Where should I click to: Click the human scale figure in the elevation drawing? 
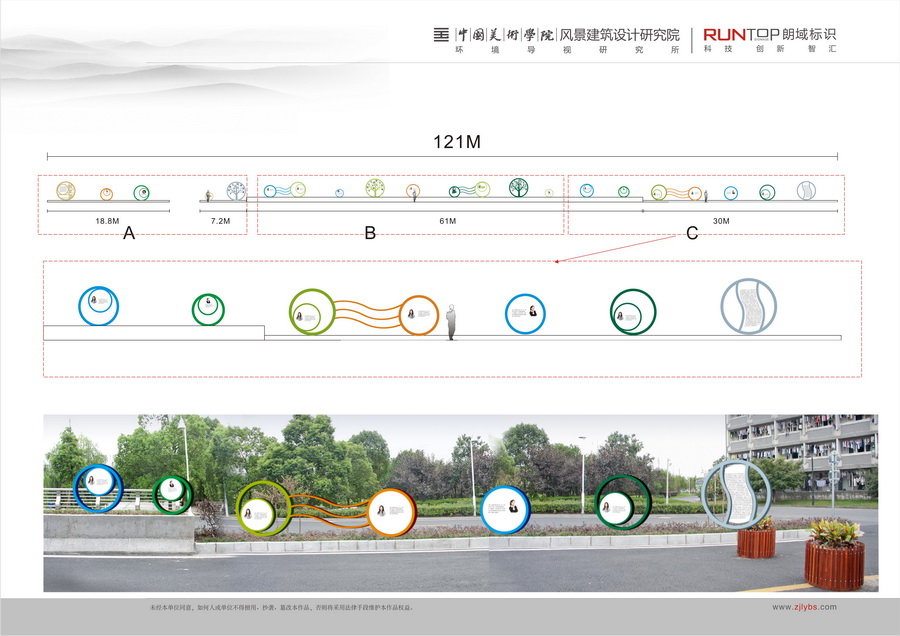(x=451, y=322)
